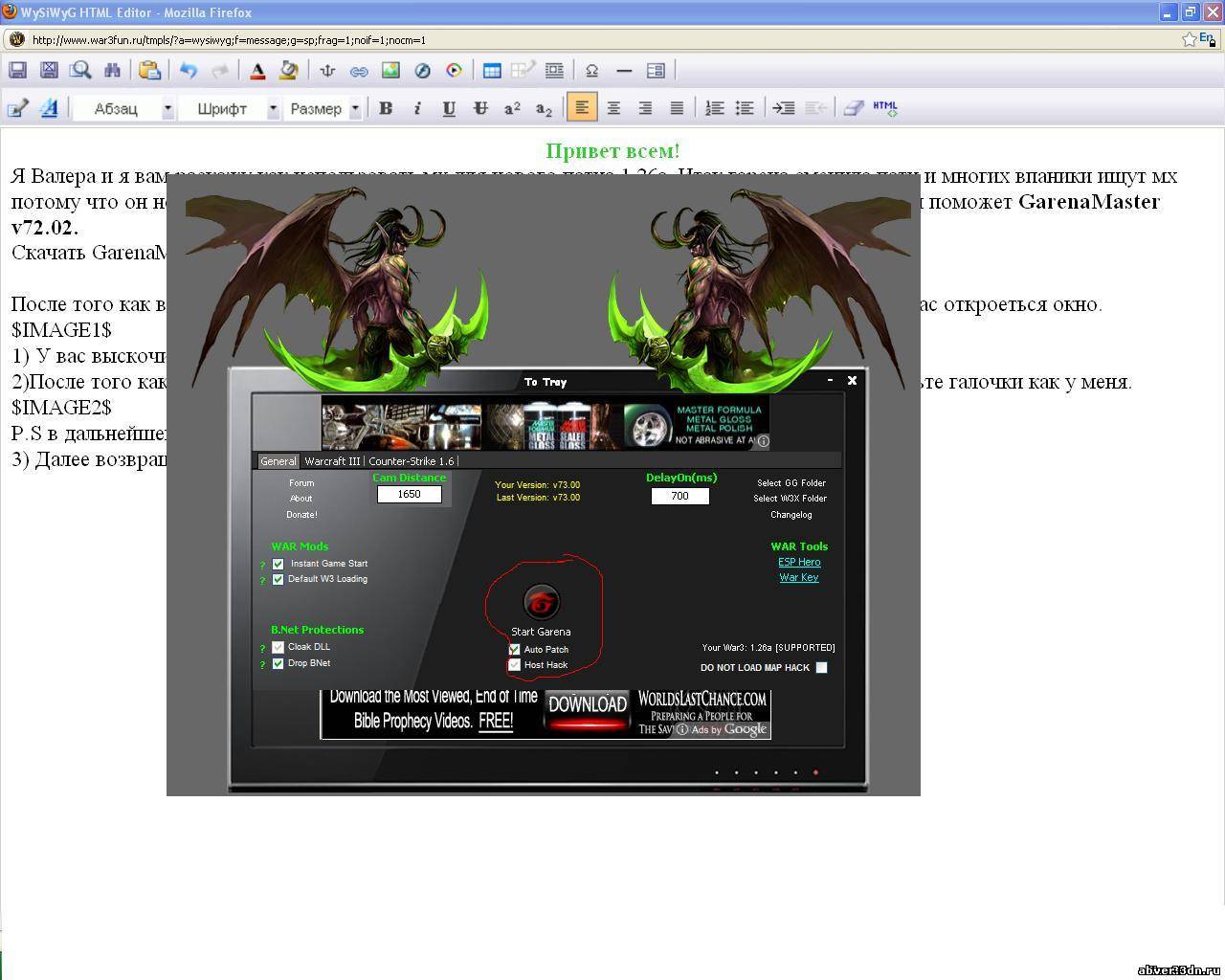Open the War Key tool link
1225x980 pixels.
click(799, 578)
